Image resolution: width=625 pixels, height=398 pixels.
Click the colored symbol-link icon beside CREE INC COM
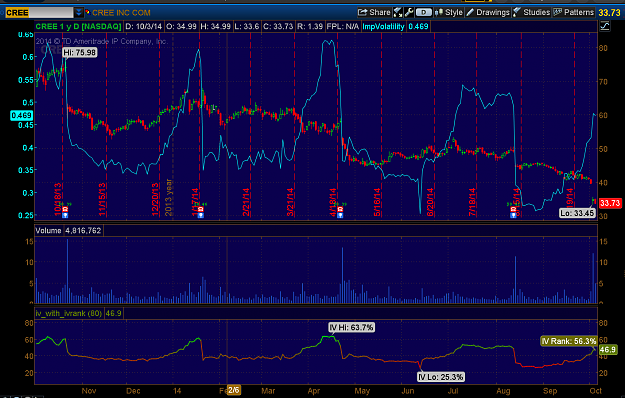(88, 12)
